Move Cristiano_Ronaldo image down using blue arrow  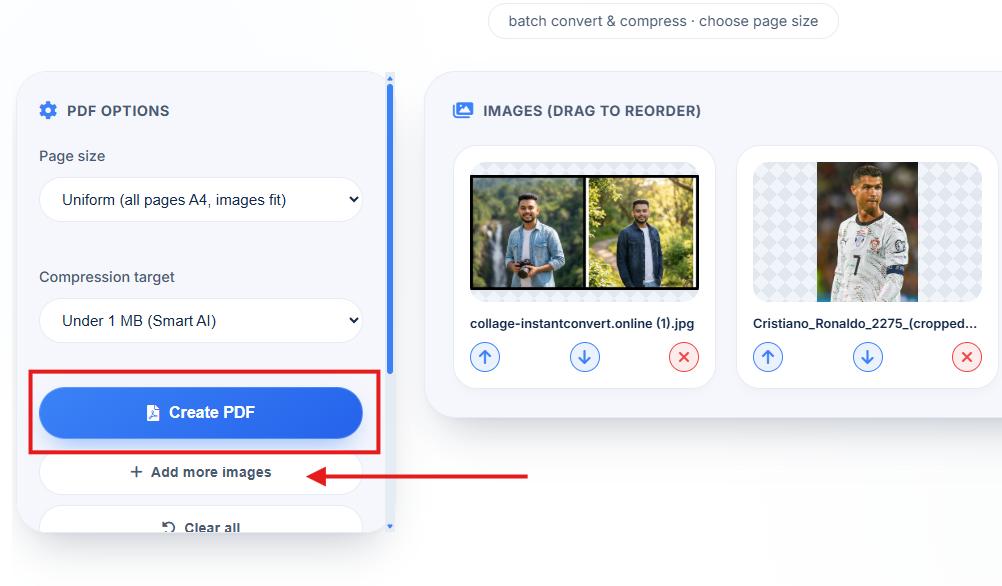click(x=867, y=357)
